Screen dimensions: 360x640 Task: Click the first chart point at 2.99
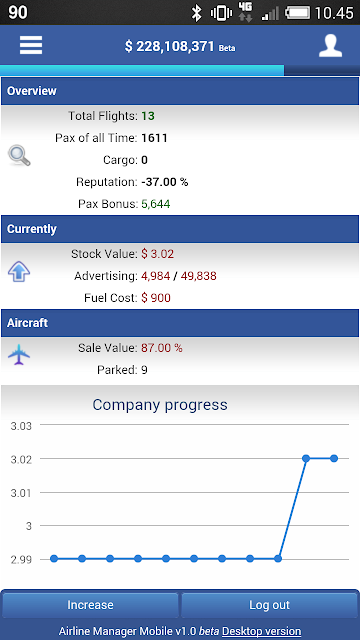(54, 558)
